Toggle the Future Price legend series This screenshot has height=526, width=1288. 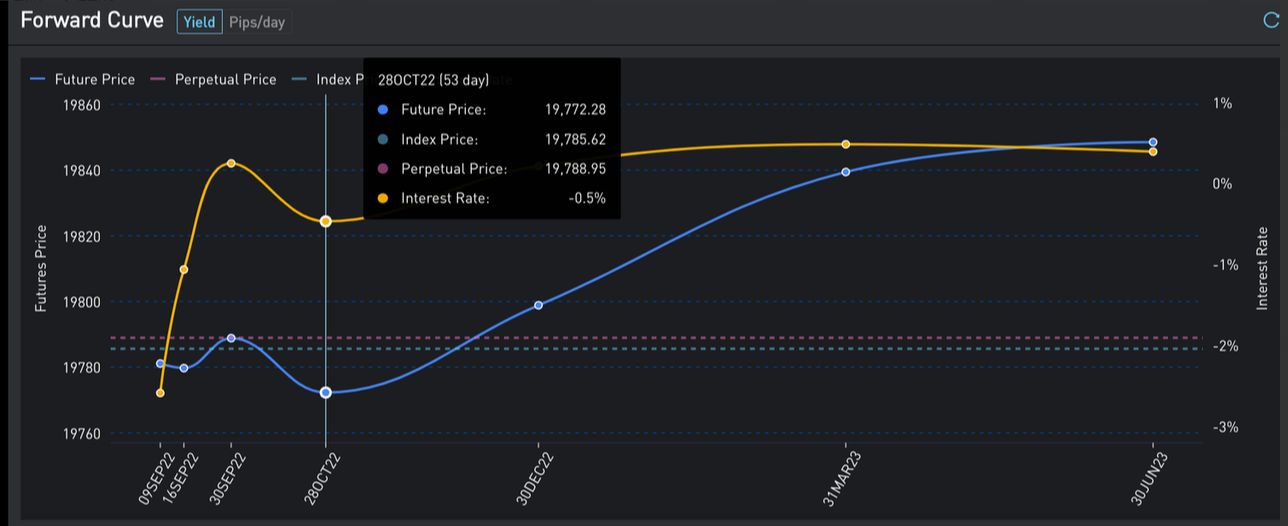coord(83,79)
